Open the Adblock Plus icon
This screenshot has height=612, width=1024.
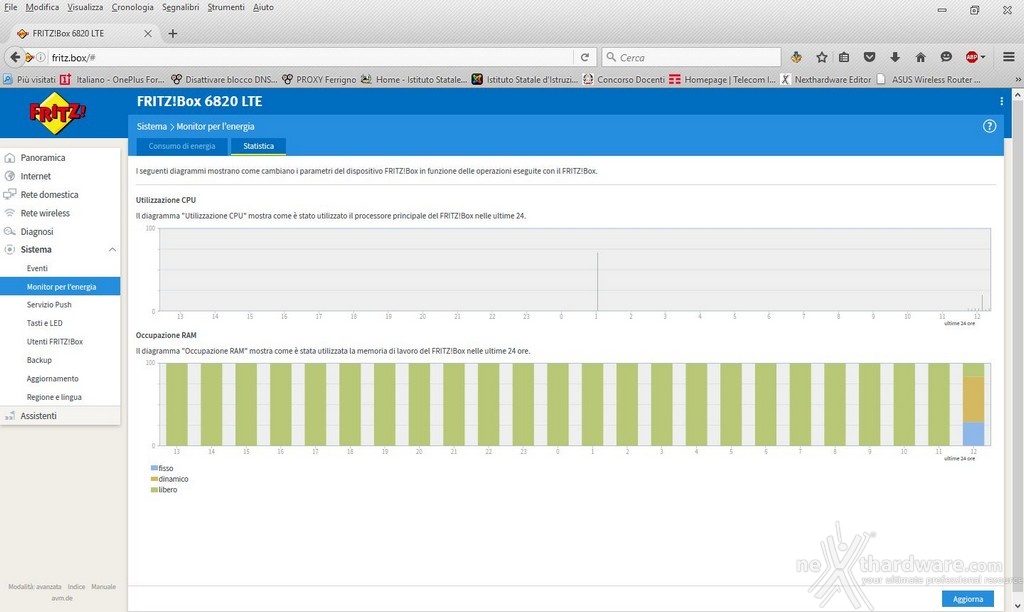[974, 57]
